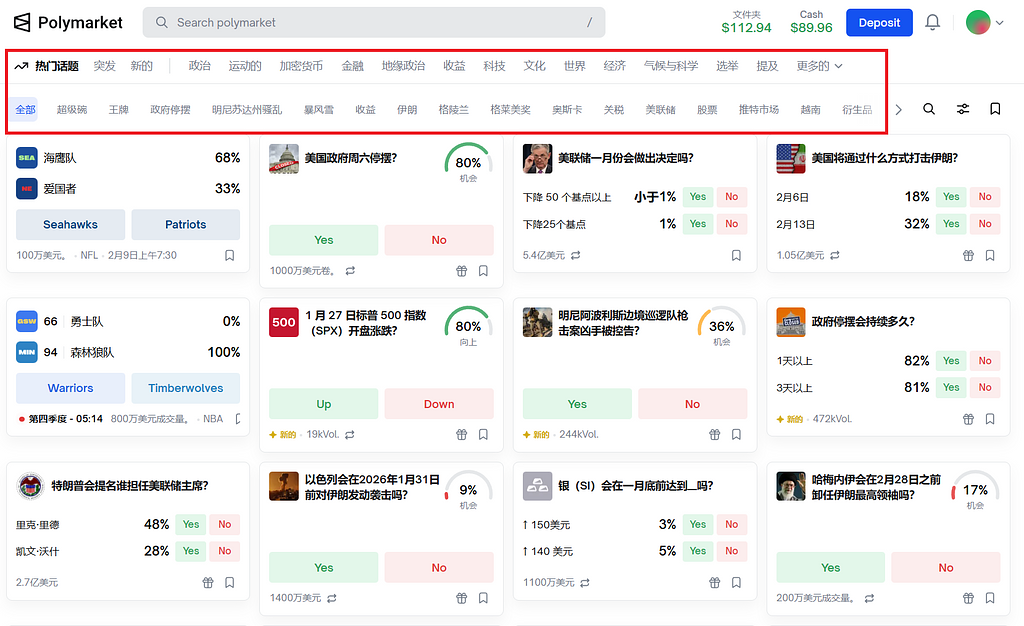Click the Polymarket logo

69,22
